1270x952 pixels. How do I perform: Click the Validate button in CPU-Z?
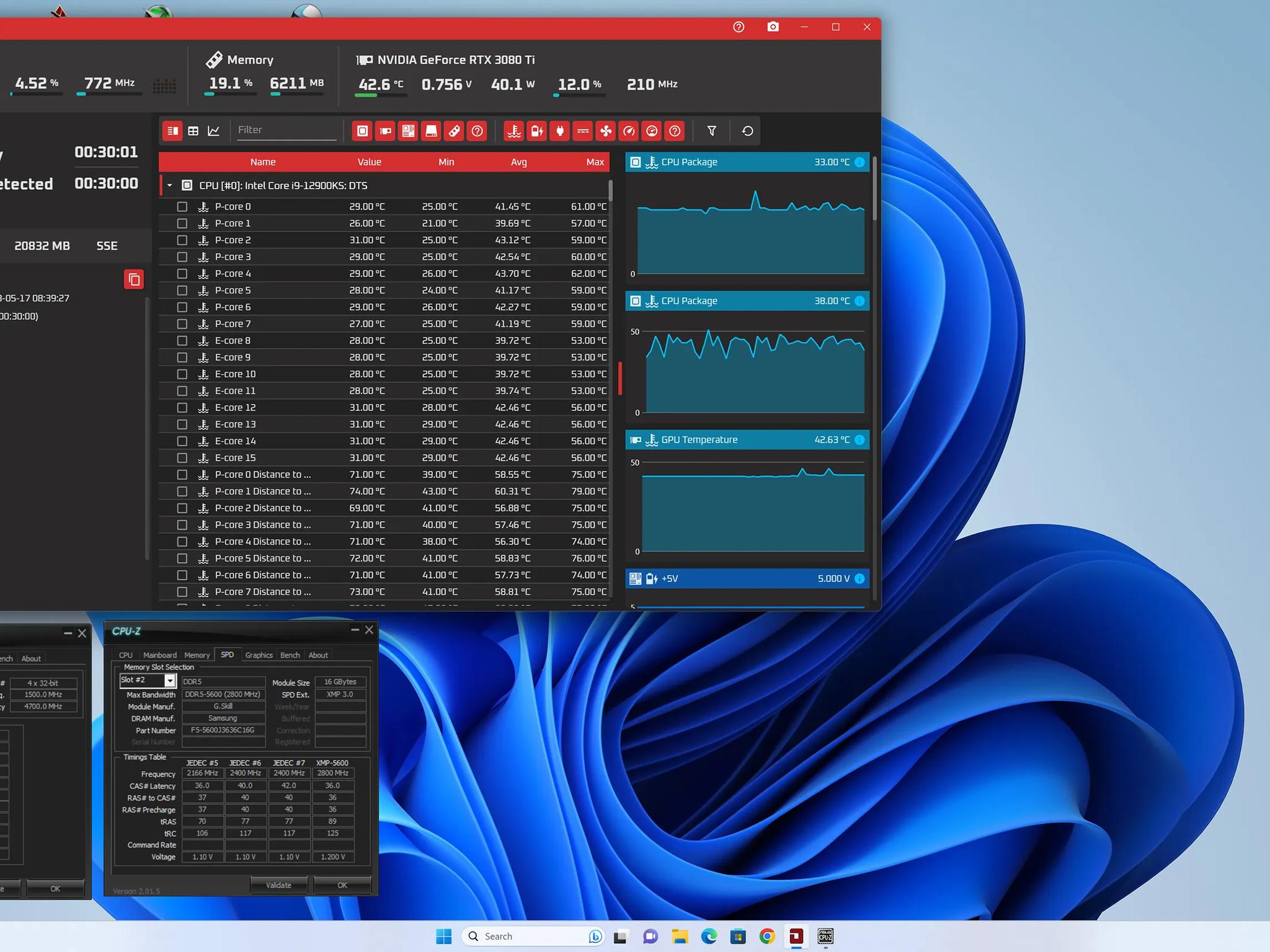278,885
